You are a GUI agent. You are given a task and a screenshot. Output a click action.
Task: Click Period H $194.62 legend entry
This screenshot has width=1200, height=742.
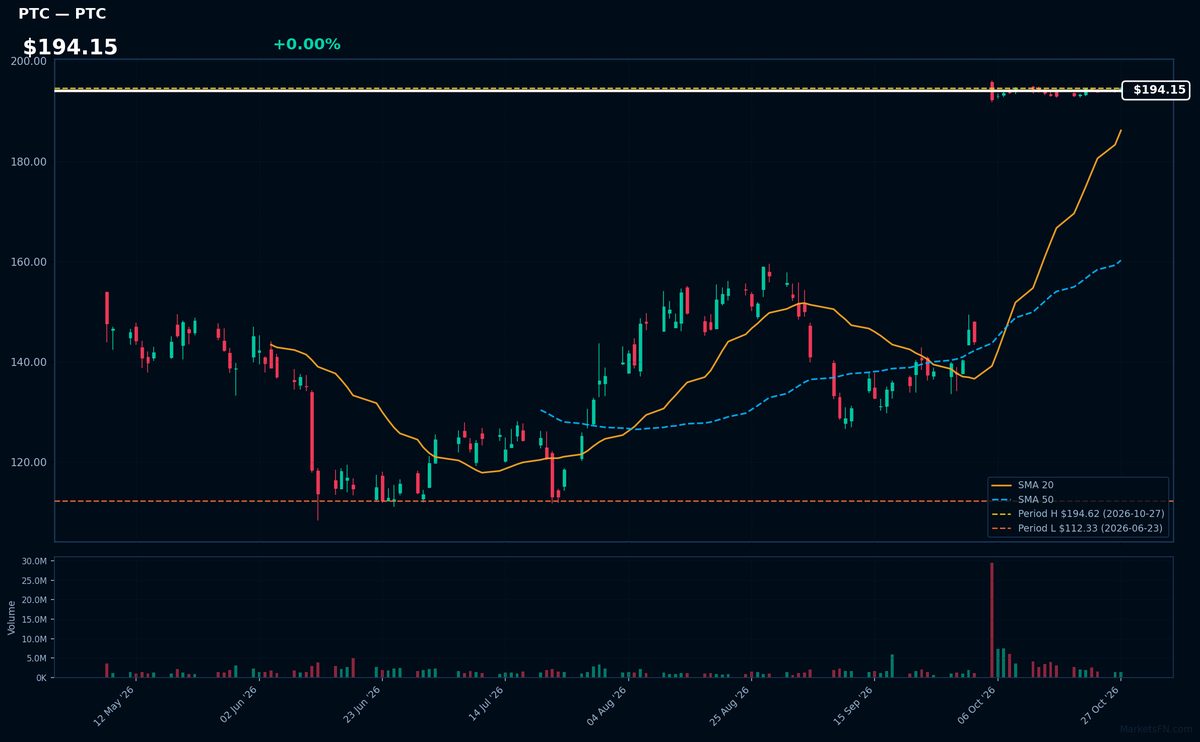tap(1077, 513)
